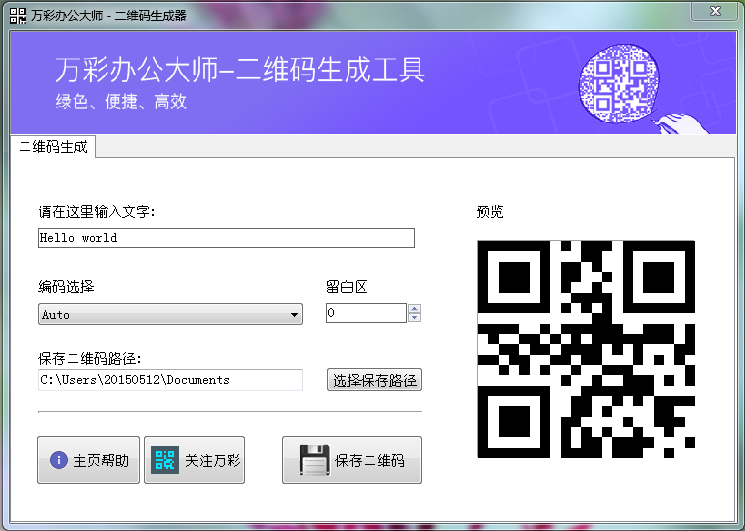This screenshot has width=745, height=531.
Task: Switch to the 二维码生成 tab
Action: [x=53, y=147]
